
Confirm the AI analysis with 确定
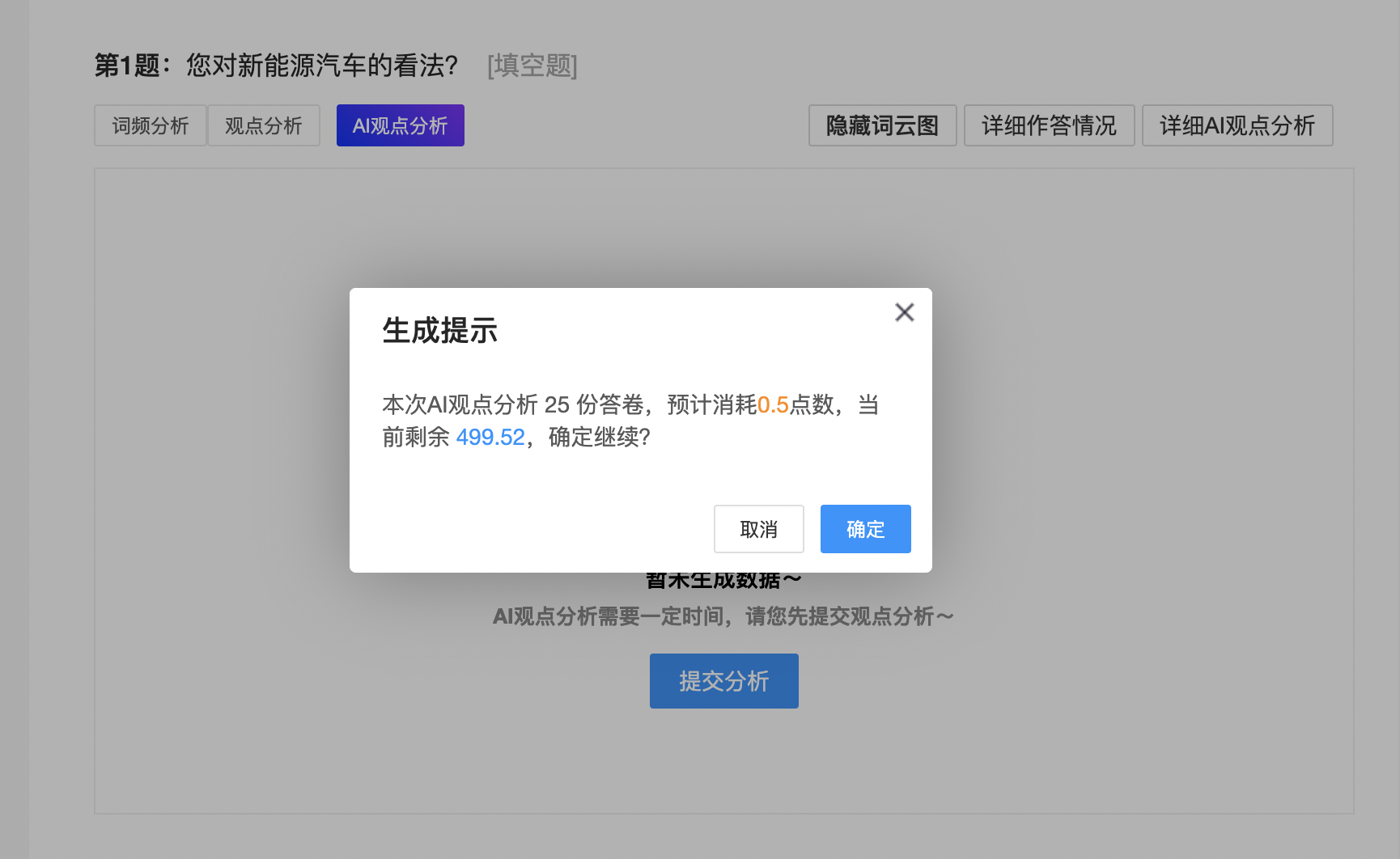tap(865, 528)
